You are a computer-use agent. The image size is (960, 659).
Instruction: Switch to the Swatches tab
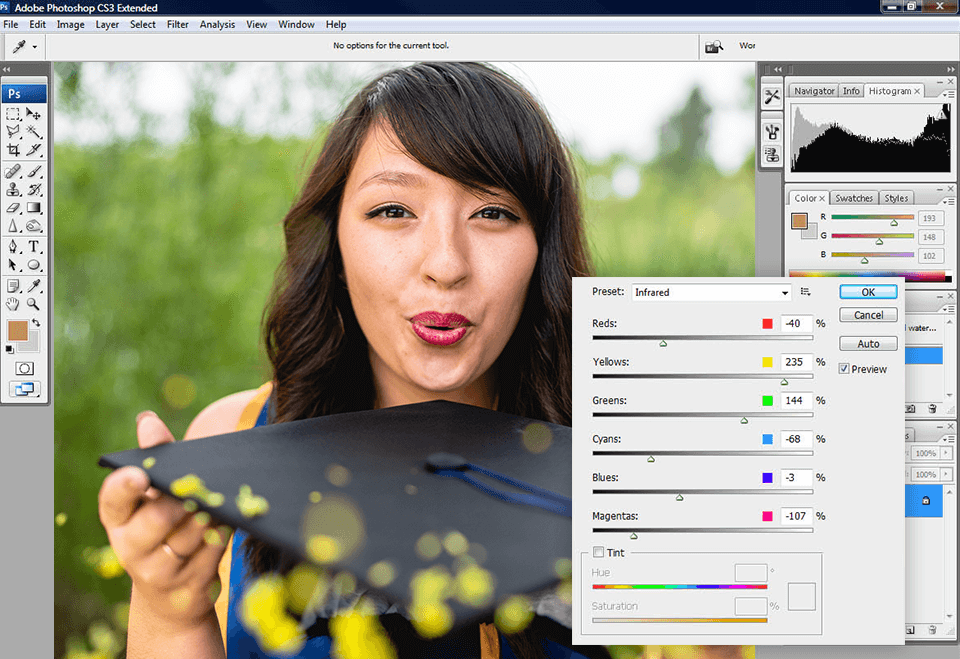click(853, 197)
